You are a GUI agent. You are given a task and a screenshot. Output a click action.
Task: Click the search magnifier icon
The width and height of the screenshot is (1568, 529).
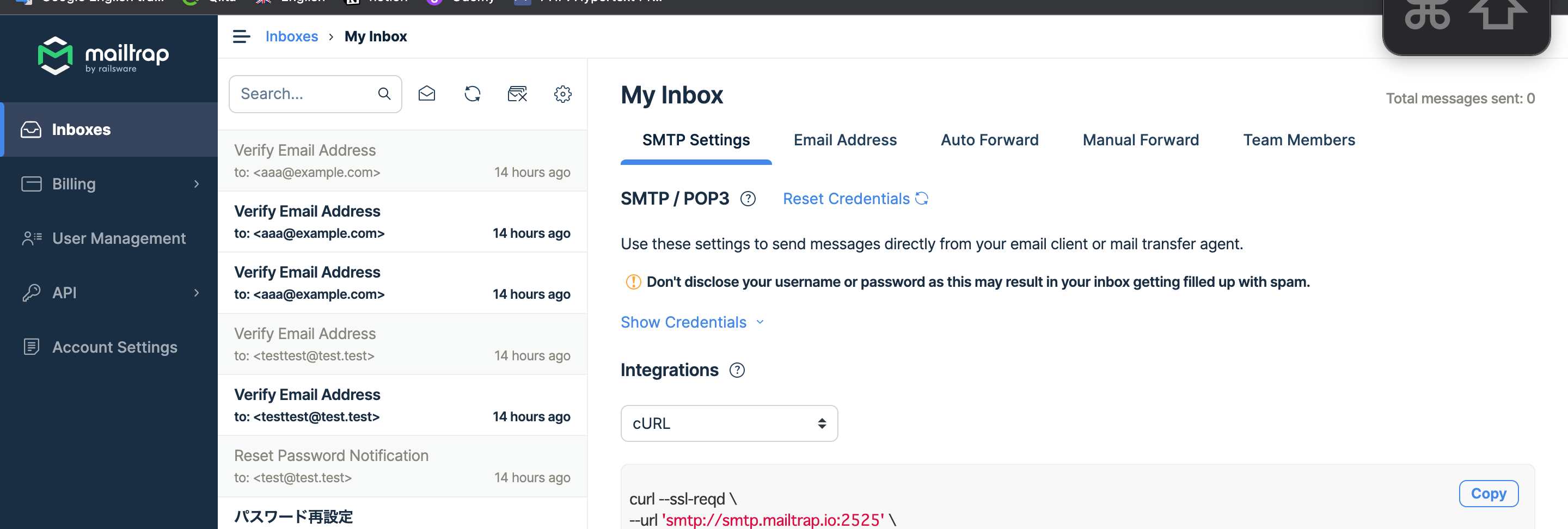point(384,94)
